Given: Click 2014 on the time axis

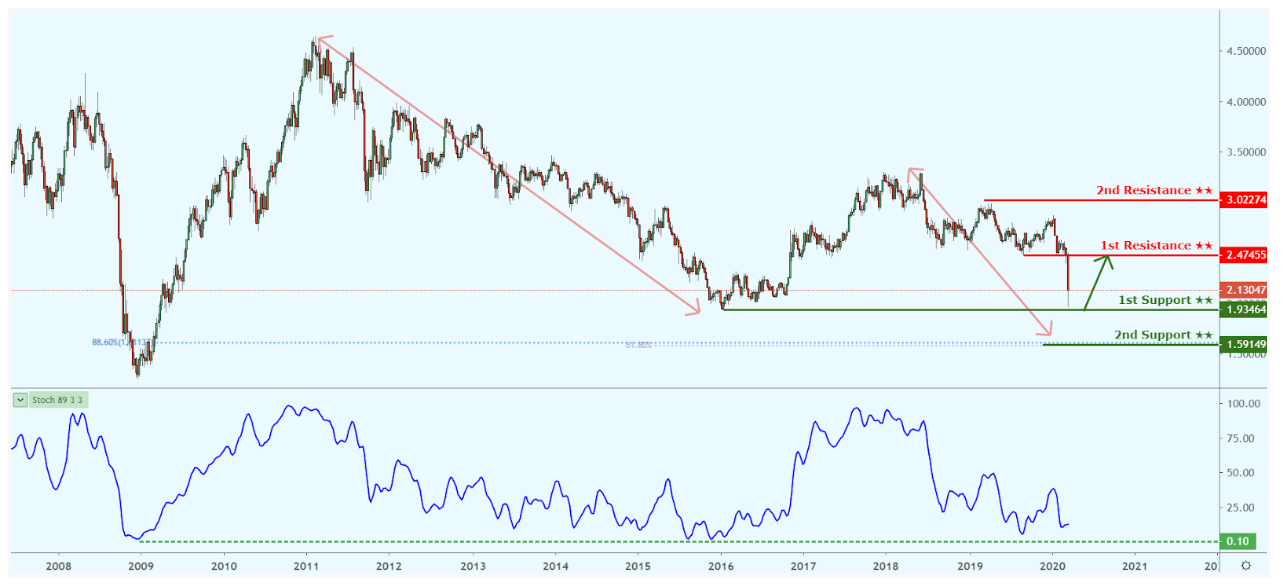Looking at the screenshot, I should (555, 566).
